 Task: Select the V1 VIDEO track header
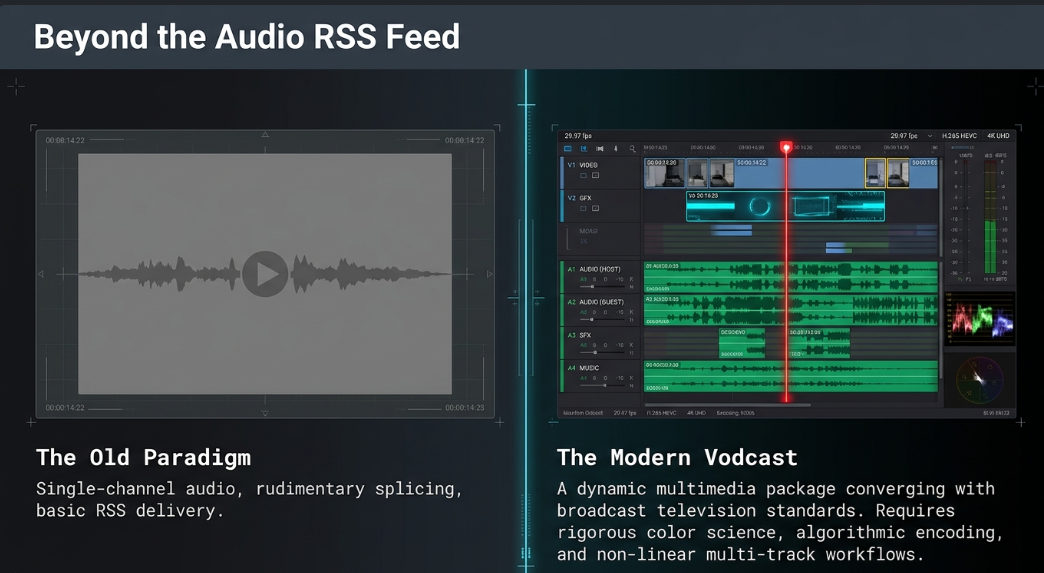tap(601, 172)
